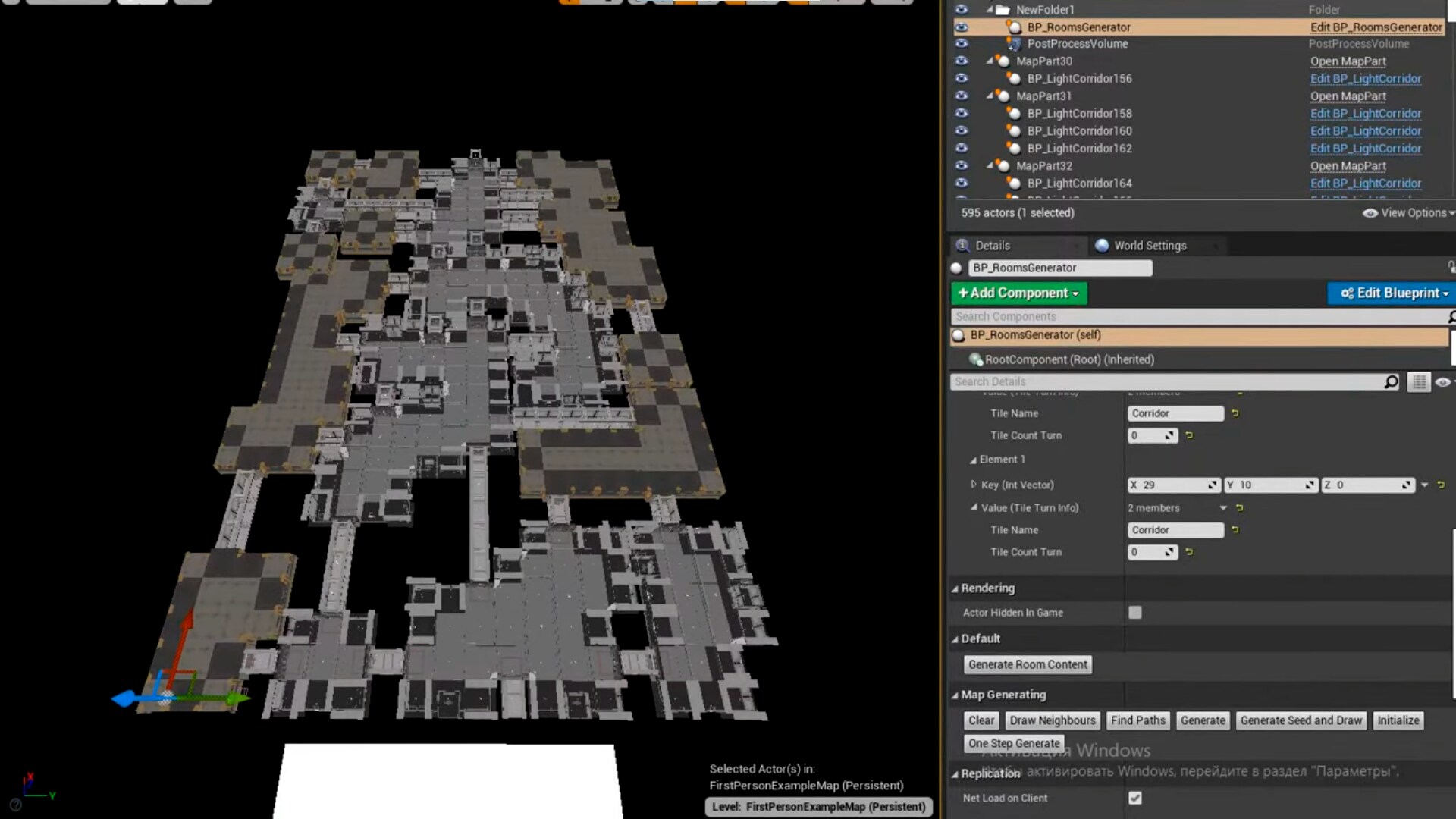Click magnifier icon in Search Details

(1392, 382)
